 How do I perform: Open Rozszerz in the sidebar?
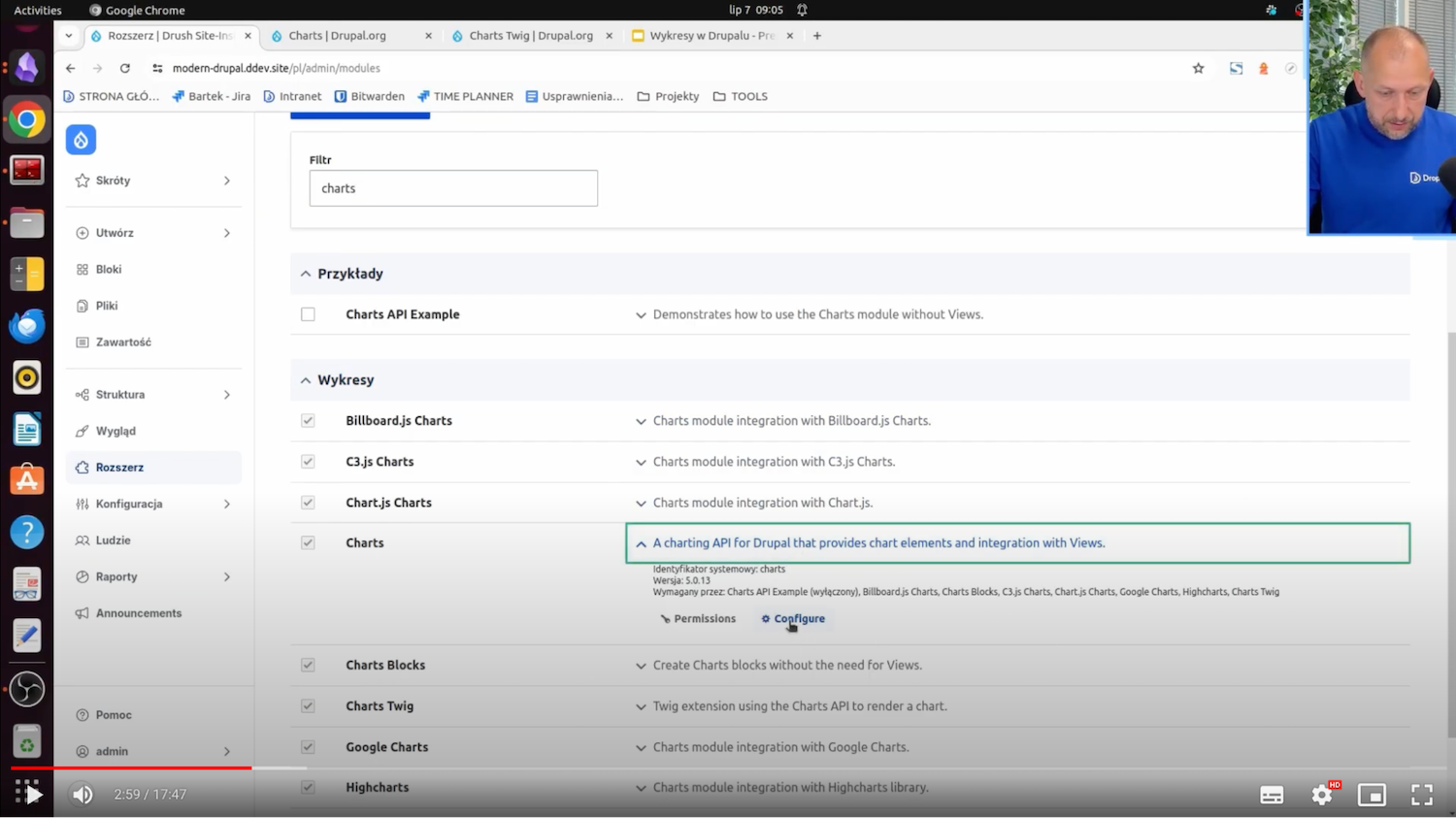tap(153, 468)
